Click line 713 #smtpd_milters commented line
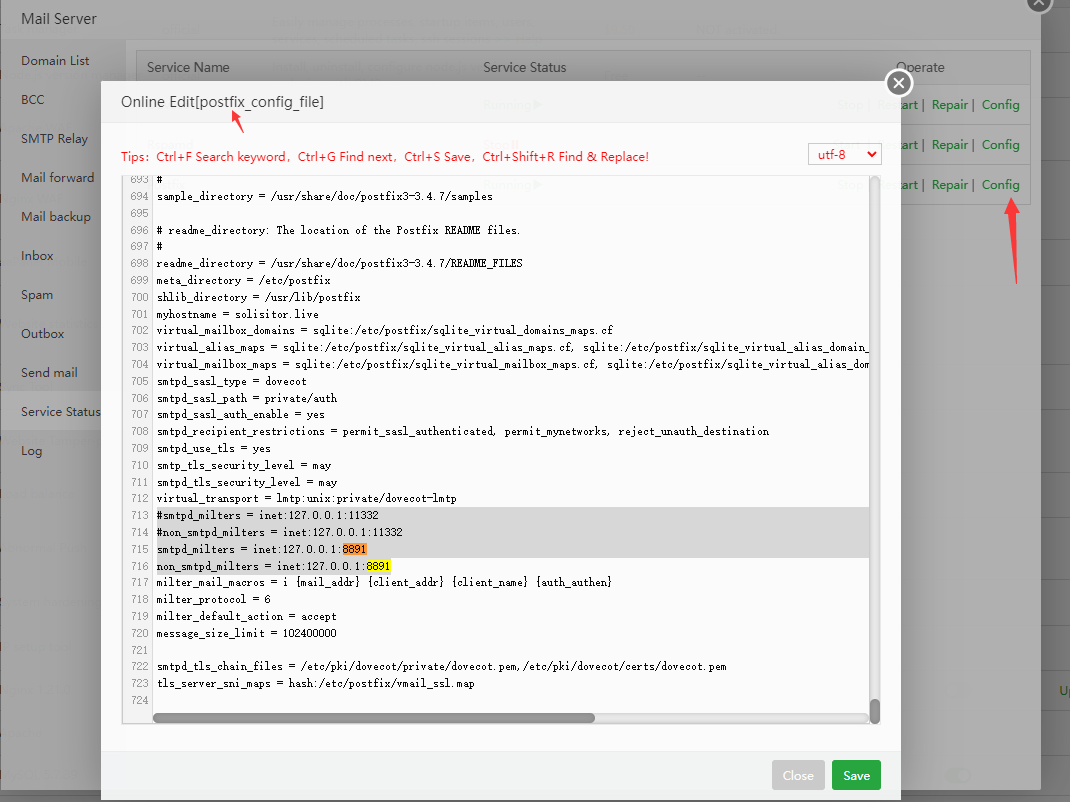Image resolution: width=1070 pixels, height=802 pixels. pos(268,515)
